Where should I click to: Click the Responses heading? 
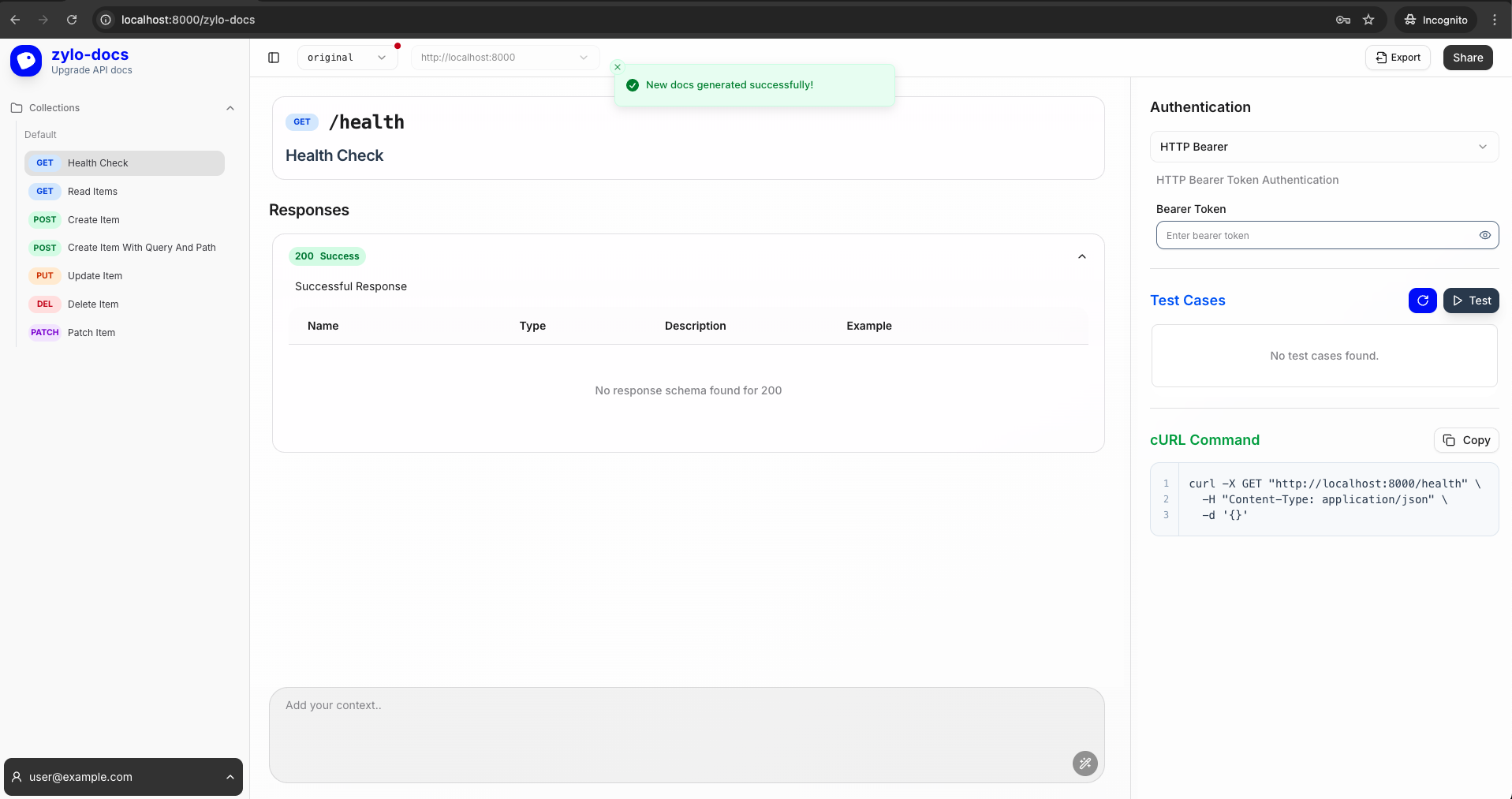(309, 210)
